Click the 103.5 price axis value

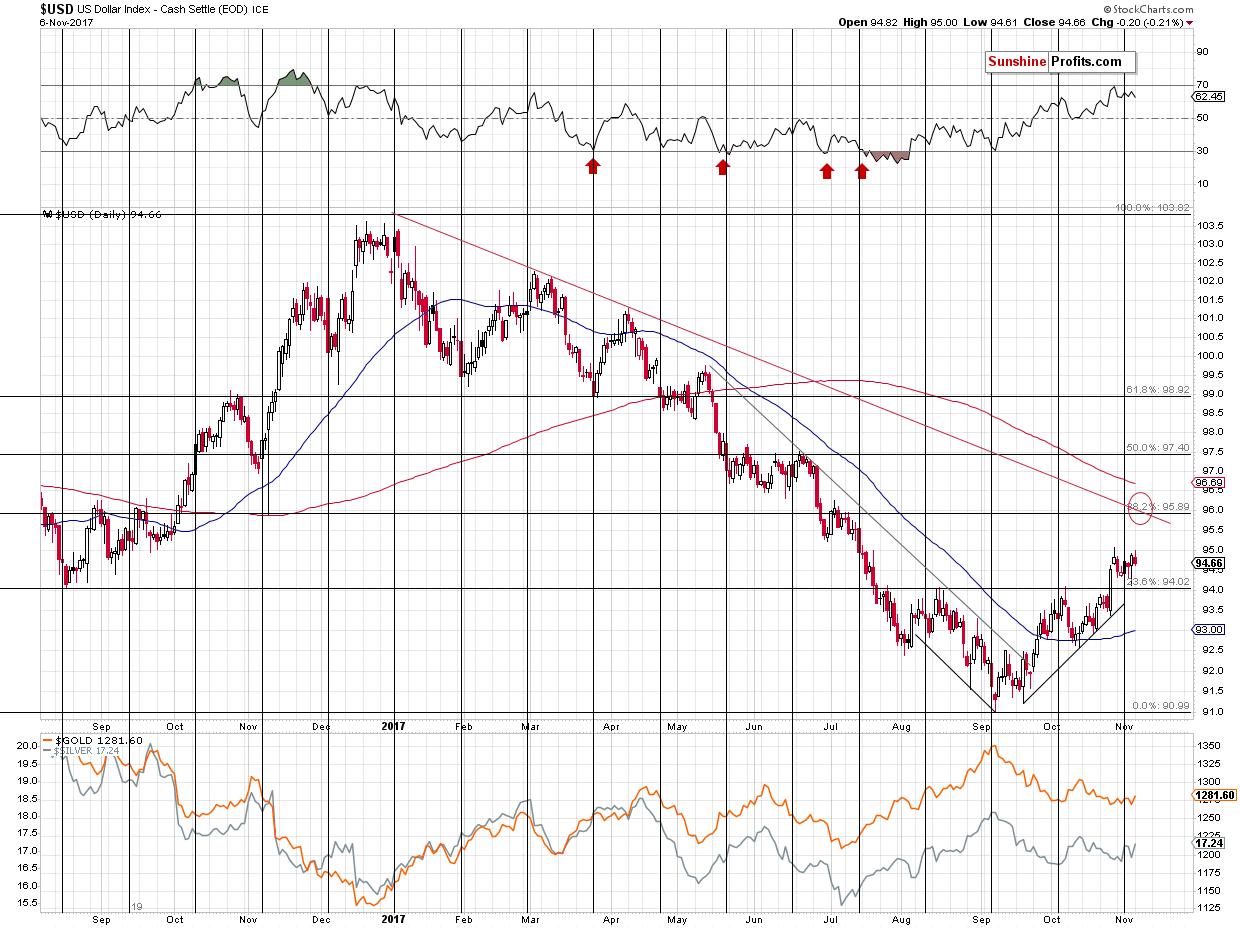(1210, 224)
